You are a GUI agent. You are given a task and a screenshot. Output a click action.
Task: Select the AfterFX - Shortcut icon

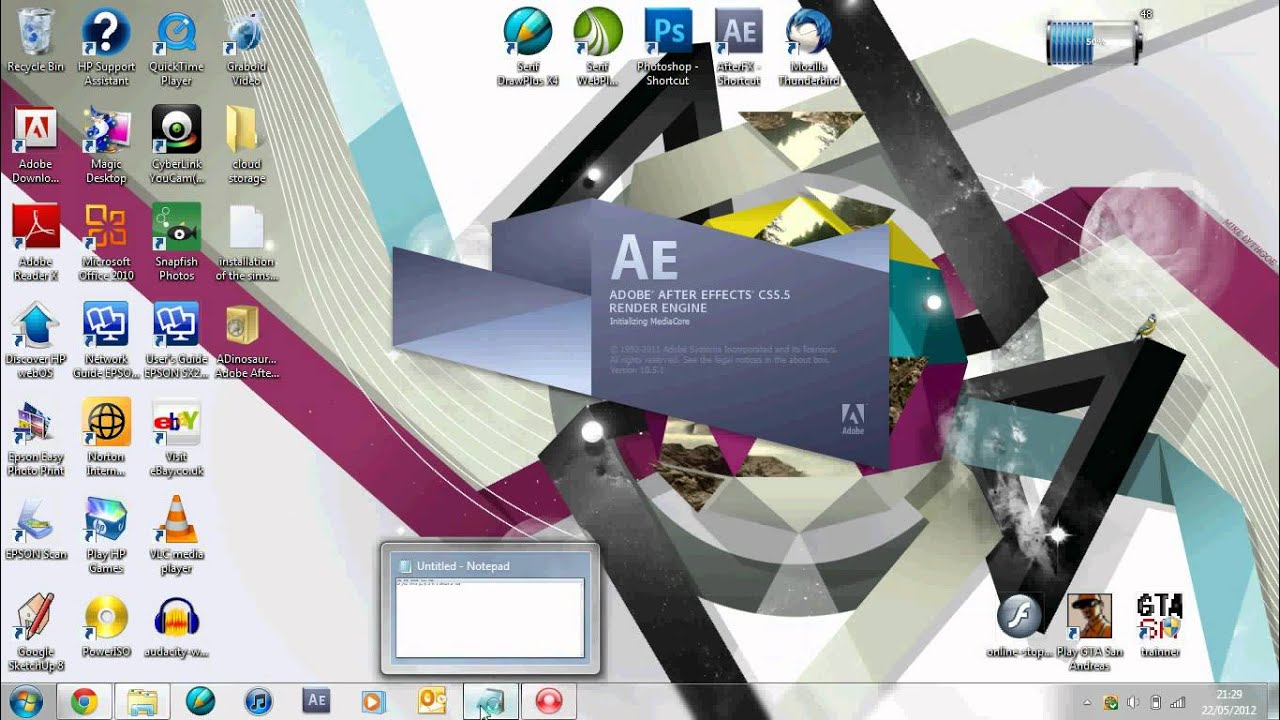[x=738, y=47]
